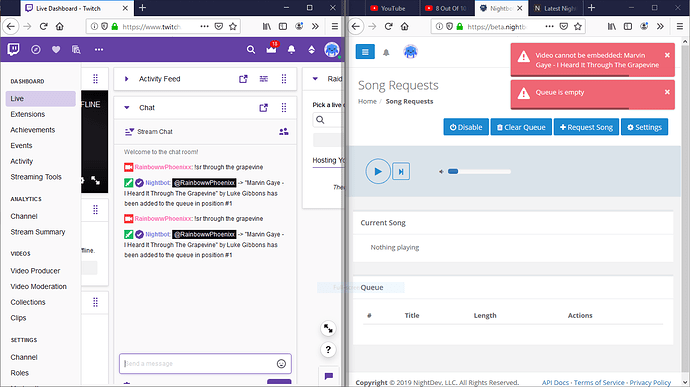Open Video Producer in sidebar
Image resolution: width=690 pixels, height=387 pixels.
pos(35,271)
